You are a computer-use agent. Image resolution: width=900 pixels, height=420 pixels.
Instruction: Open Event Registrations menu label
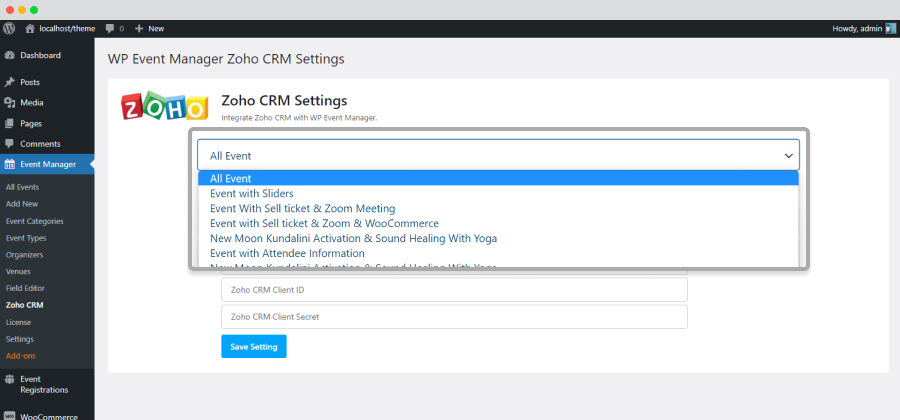pos(44,384)
